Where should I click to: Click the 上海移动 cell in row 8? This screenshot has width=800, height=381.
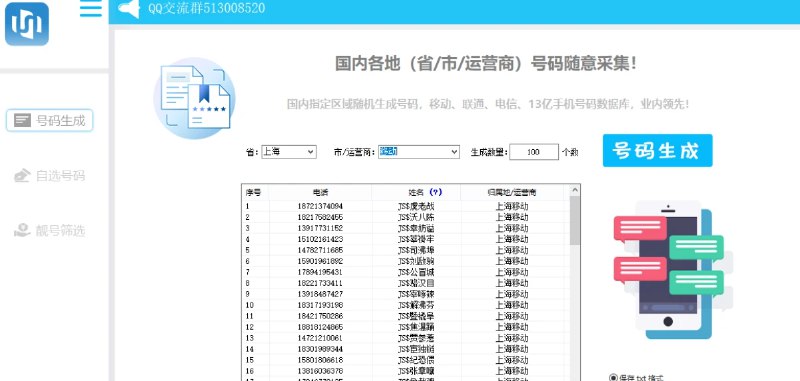tap(512, 283)
